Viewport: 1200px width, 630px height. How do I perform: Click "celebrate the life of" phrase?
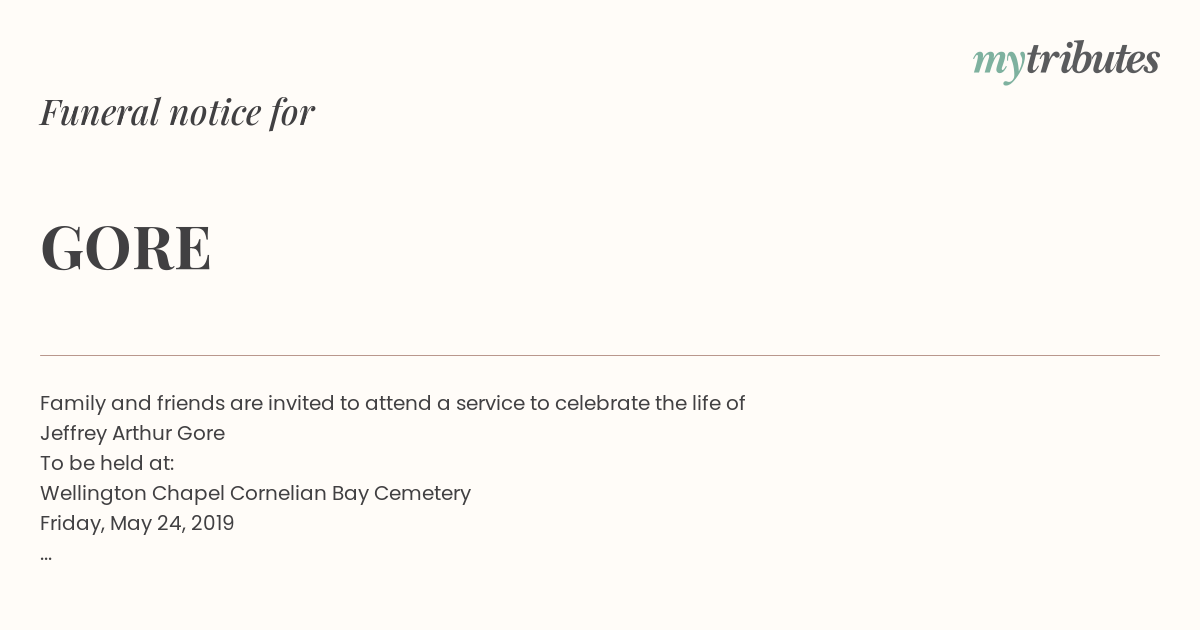650,403
